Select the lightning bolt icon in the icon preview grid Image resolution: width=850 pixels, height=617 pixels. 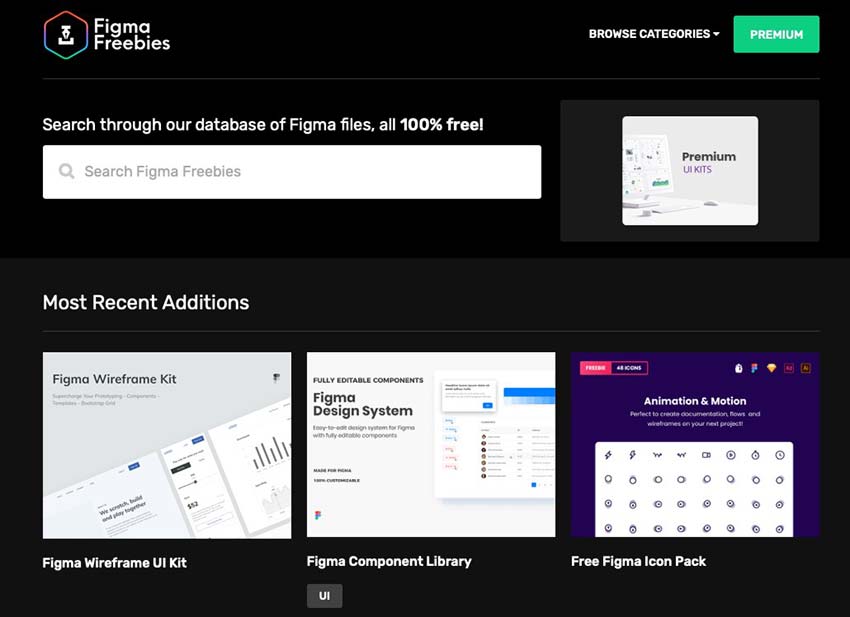(x=609, y=455)
